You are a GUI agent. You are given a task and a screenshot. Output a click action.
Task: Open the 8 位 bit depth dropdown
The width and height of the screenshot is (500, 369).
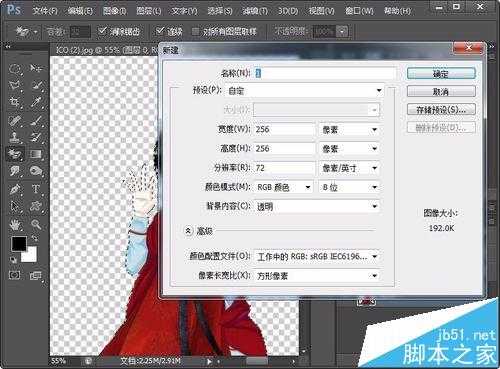[x=349, y=187]
